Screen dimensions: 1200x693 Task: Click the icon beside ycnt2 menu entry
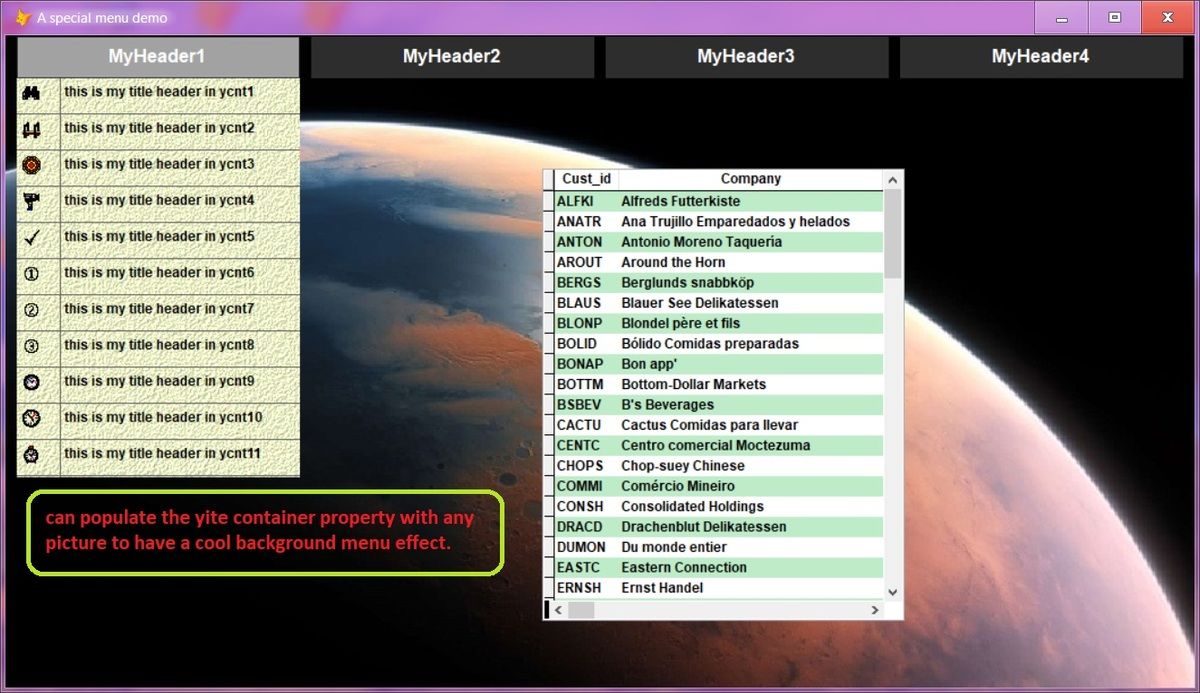32,129
